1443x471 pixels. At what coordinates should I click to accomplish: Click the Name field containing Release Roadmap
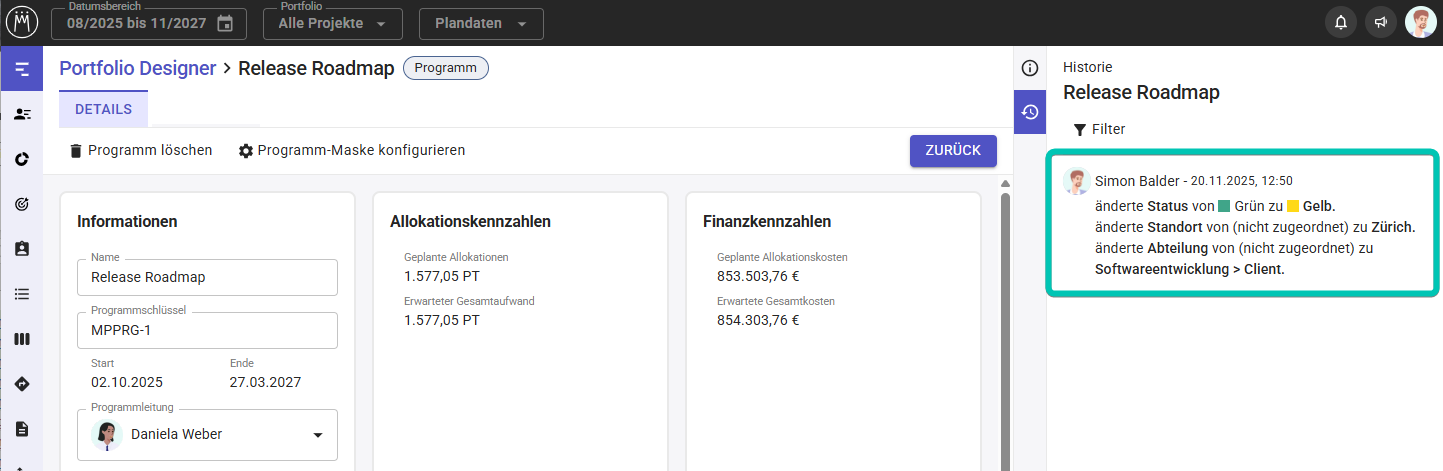click(x=207, y=278)
